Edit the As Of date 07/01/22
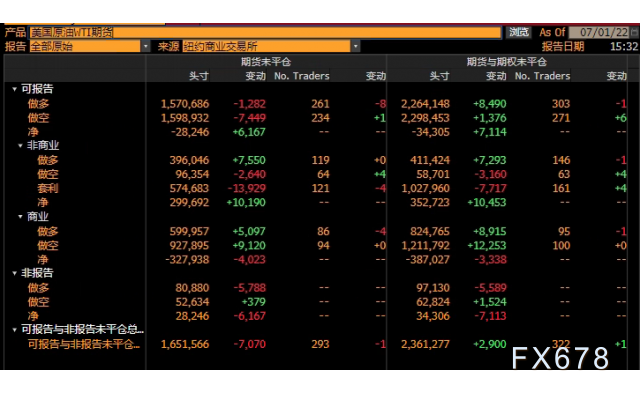Image resolution: width=640 pixels, height=394 pixels. tap(599, 32)
